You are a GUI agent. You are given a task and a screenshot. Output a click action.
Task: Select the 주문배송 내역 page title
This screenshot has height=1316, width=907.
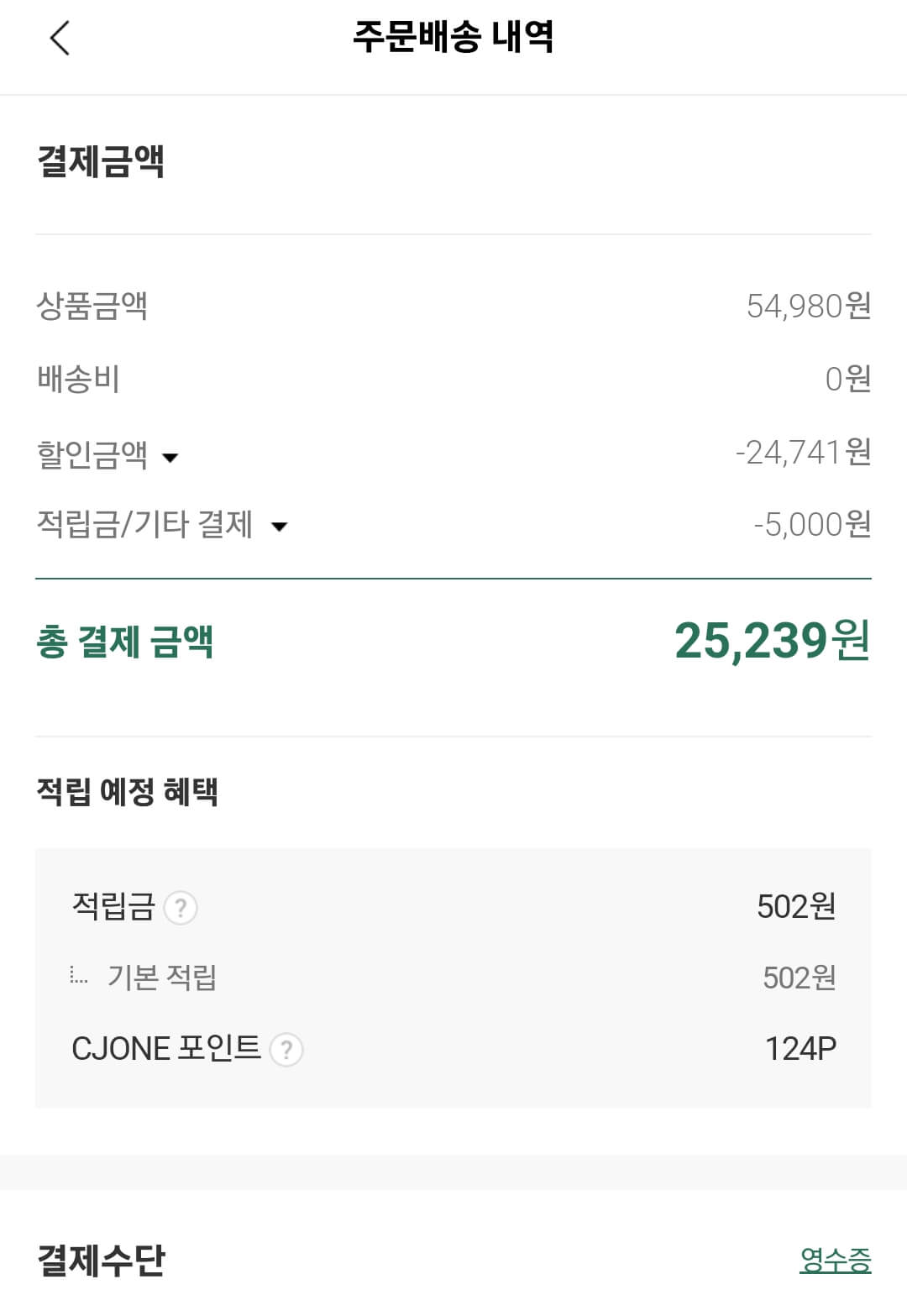(x=453, y=38)
